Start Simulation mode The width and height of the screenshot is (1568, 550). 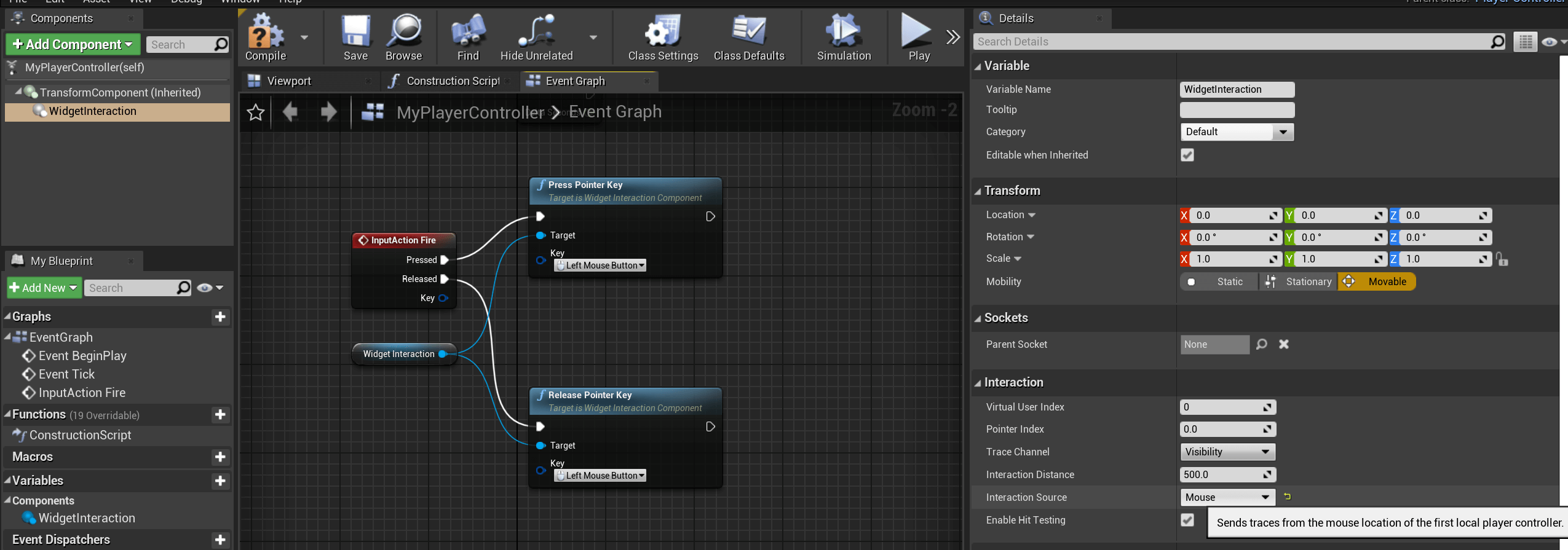(844, 38)
